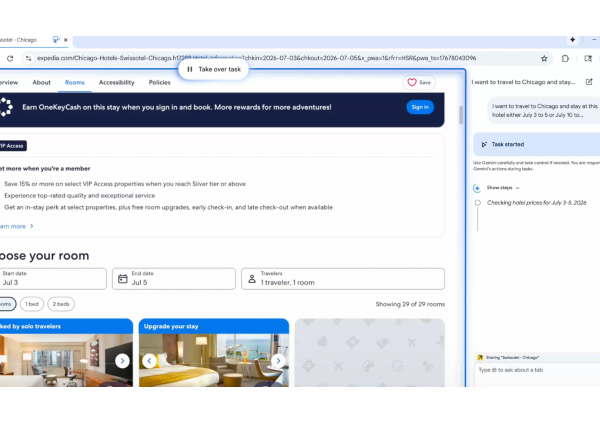Show previous photo on Upgrade your stay card
Screen dimensions: 600x433
[x=149, y=361]
